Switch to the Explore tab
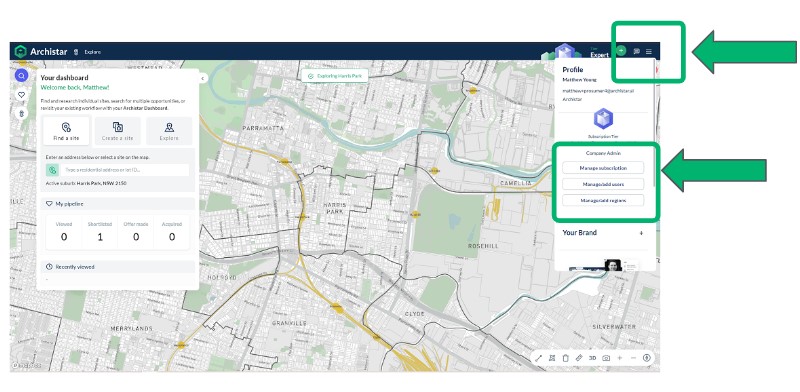Image resolution: width=800 pixels, height=392 pixels. coord(169,131)
